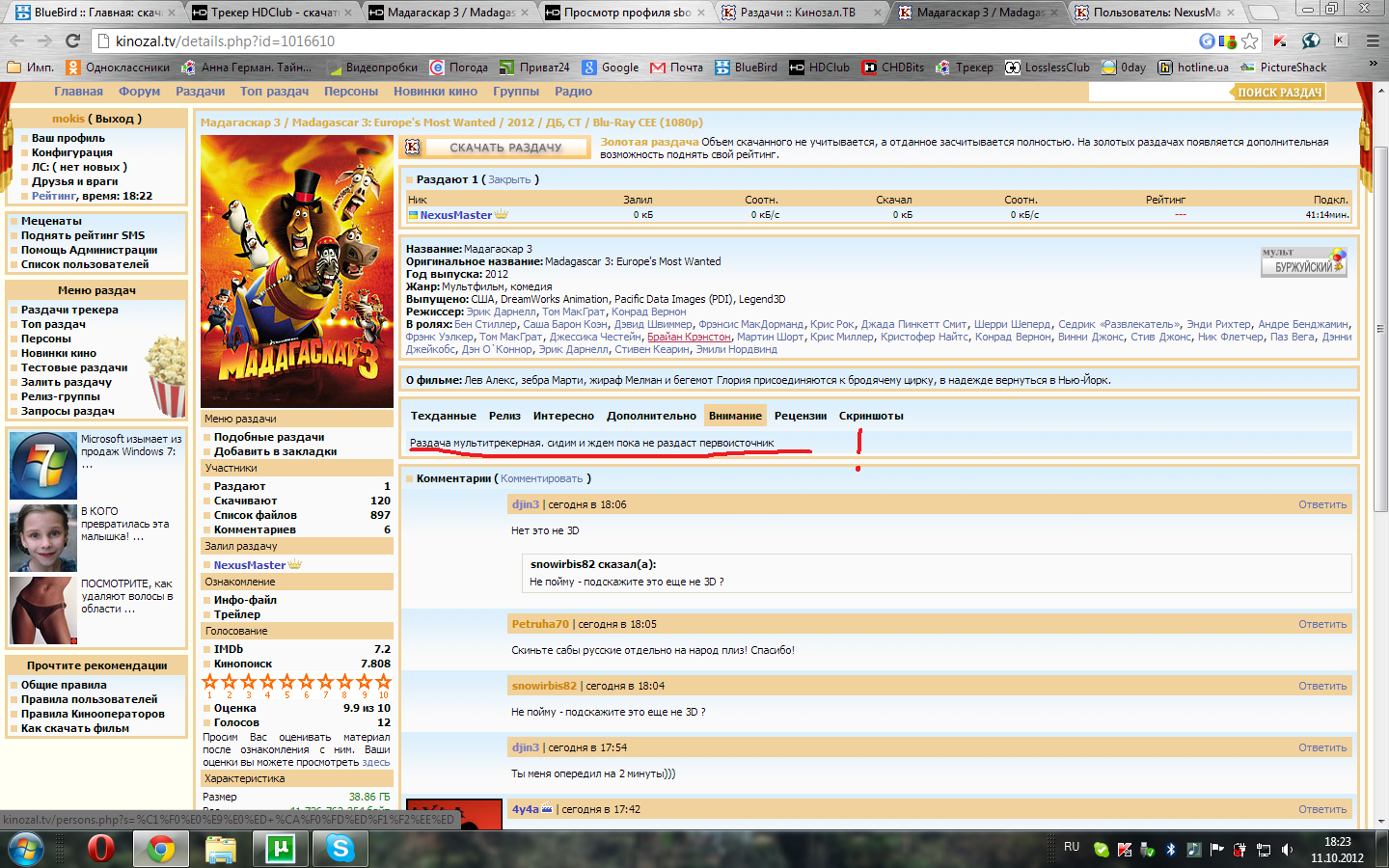Viewport: 1389px width, 868px height.
Task: Open the Рецензии tab
Action: (801, 416)
